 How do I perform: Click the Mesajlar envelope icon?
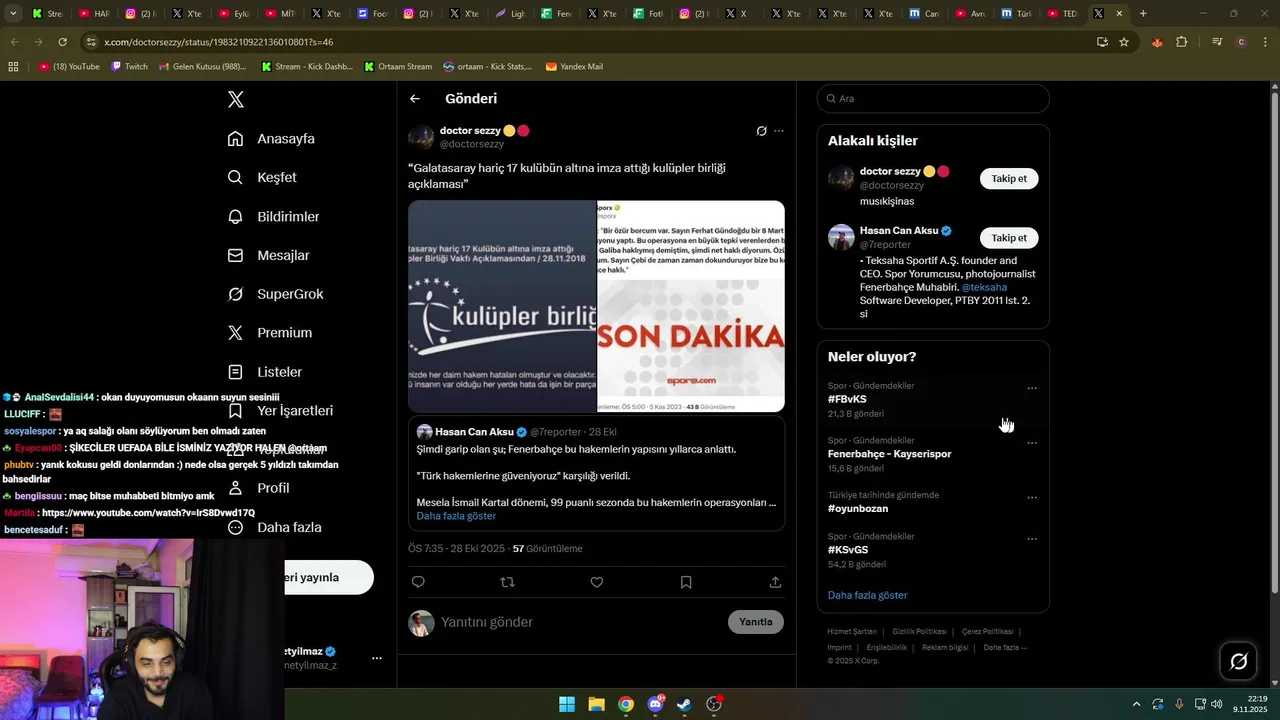pyautogui.click(x=236, y=255)
